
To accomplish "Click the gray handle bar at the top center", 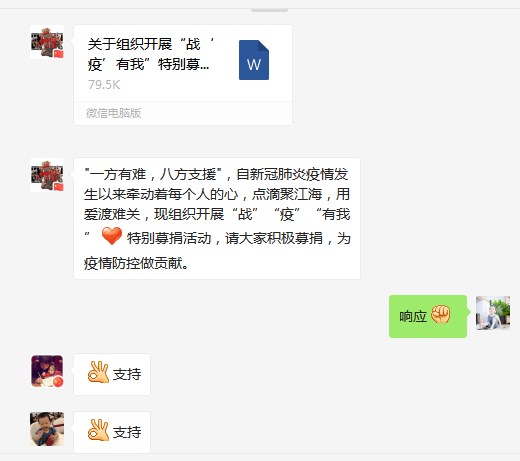I will click(269, 10).
